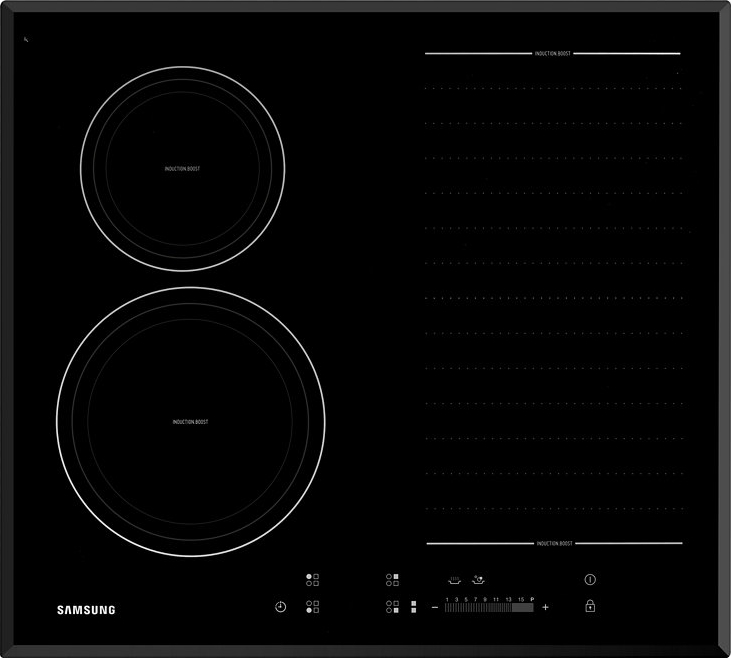The width and height of the screenshot is (731, 658).
Task: Click INDUCTION BOOST label below flex zone
Action: [x=554, y=543]
